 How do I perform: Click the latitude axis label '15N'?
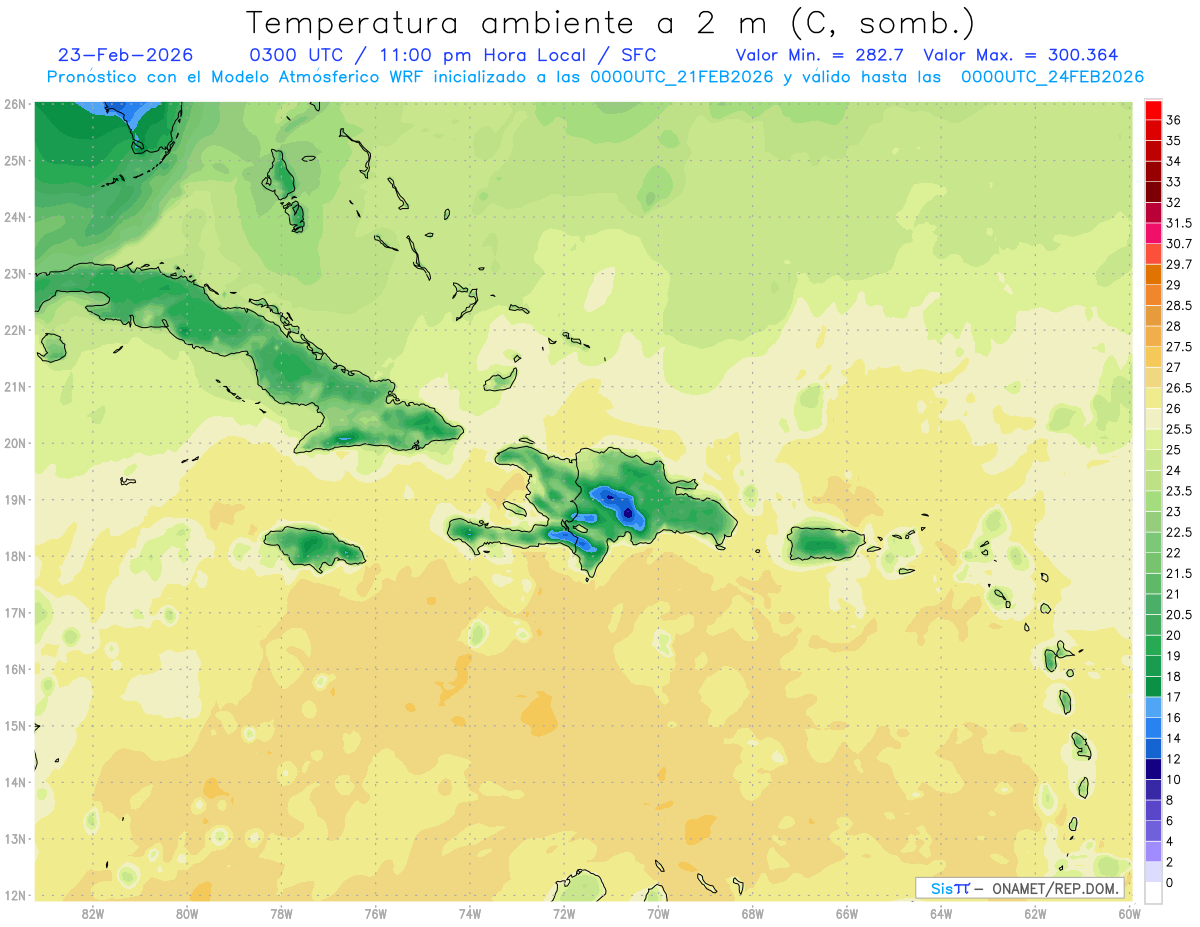pyautogui.click(x=15, y=725)
